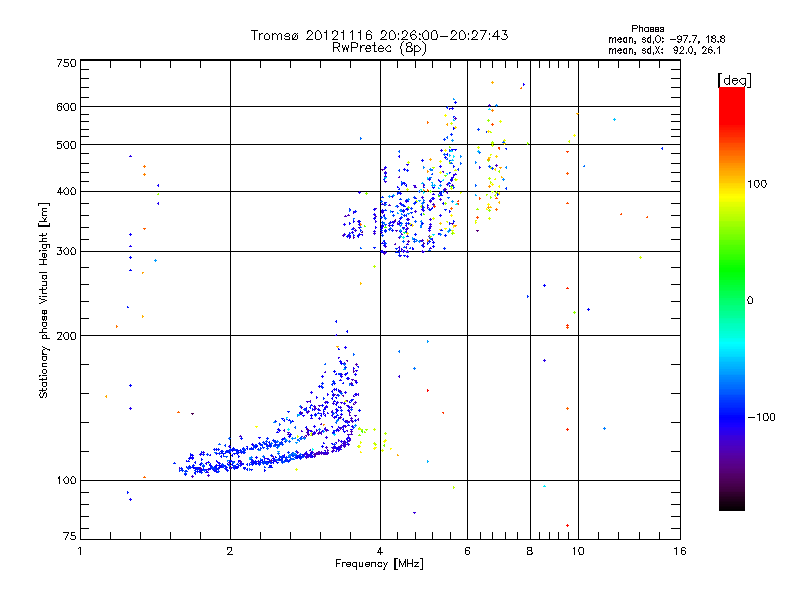This screenshot has width=800, height=600.
Task: Click the colorbar '0' tick label
Action: click(750, 301)
